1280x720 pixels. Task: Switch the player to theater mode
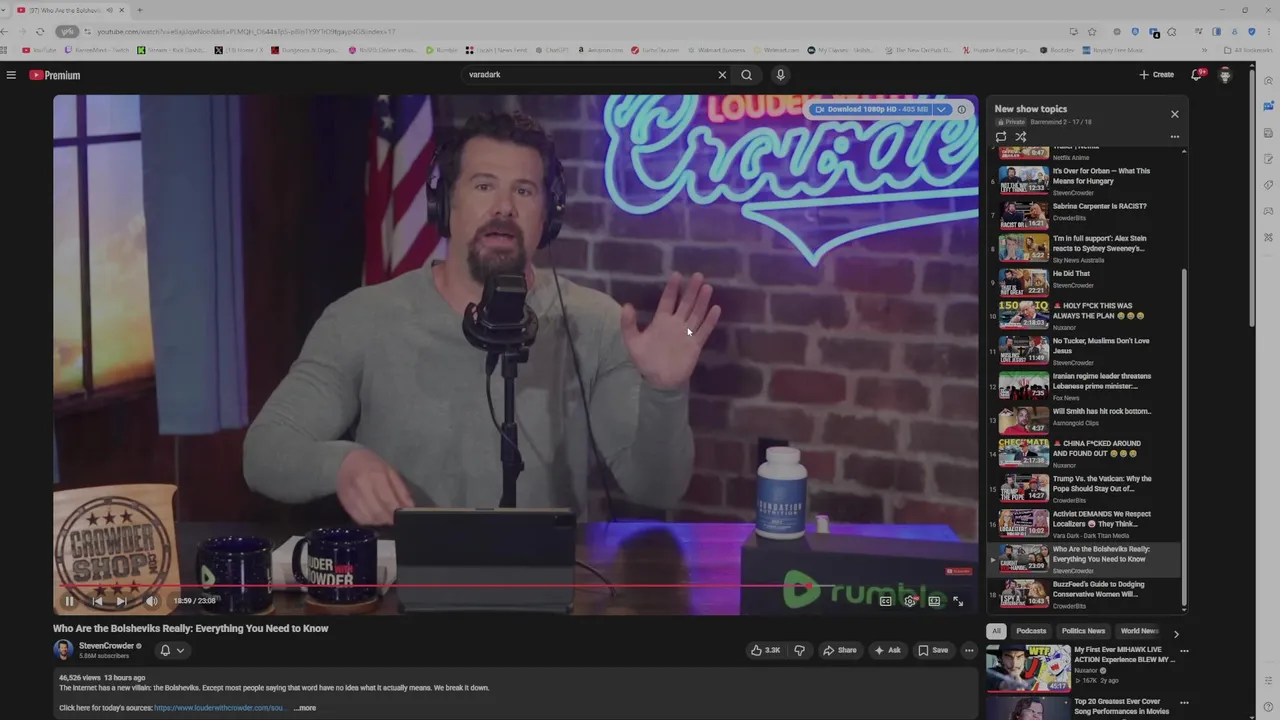click(x=934, y=601)
